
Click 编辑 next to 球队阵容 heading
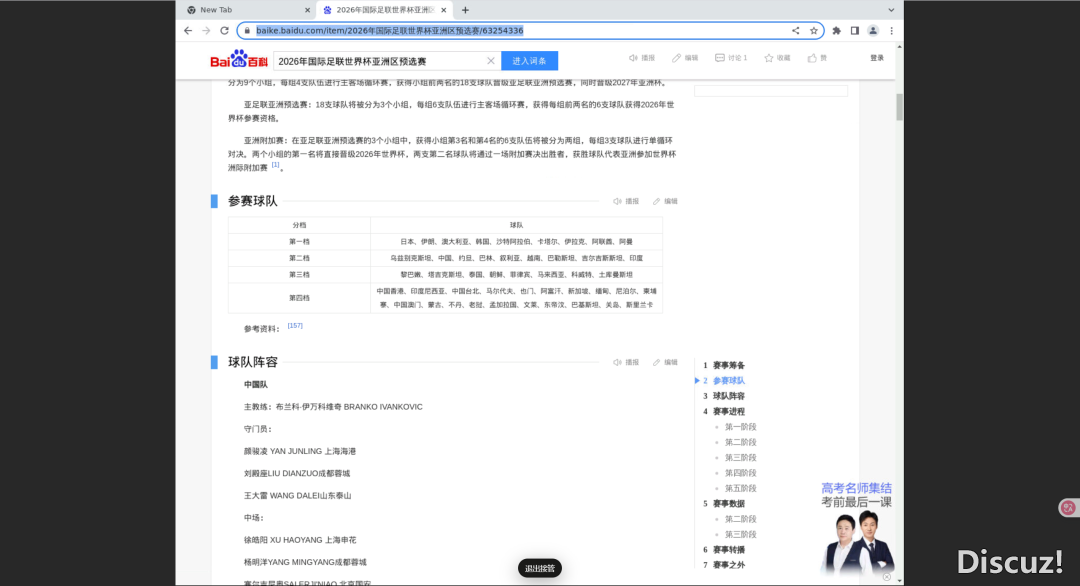pos(665,362)
